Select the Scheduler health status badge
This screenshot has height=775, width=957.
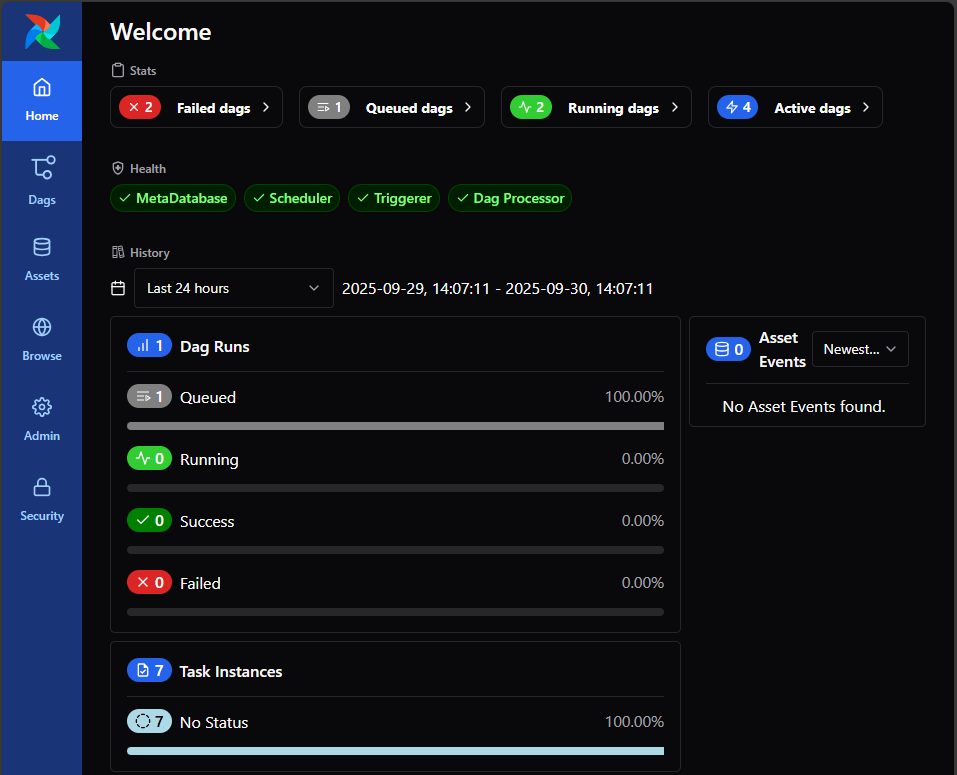(x=292, y=198)
